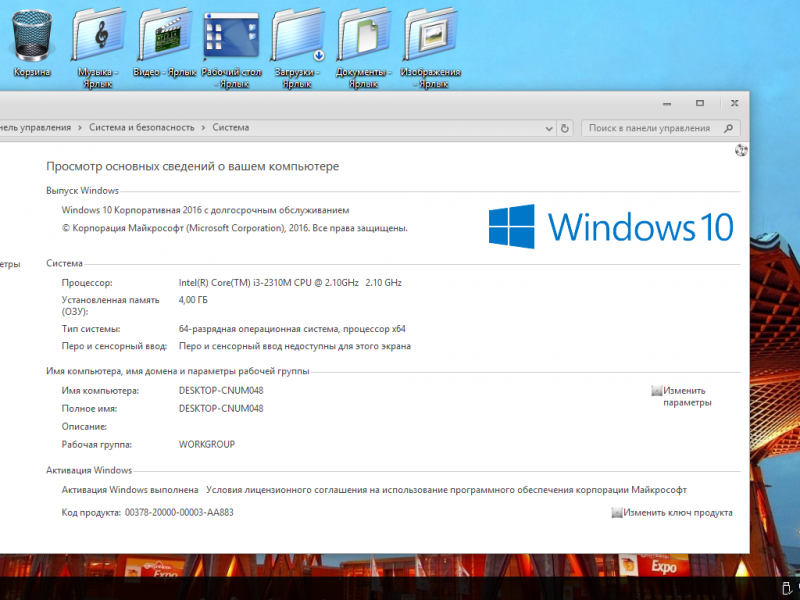Click the Корпорация Майкрософт copyright line

(x=235, y=228)
